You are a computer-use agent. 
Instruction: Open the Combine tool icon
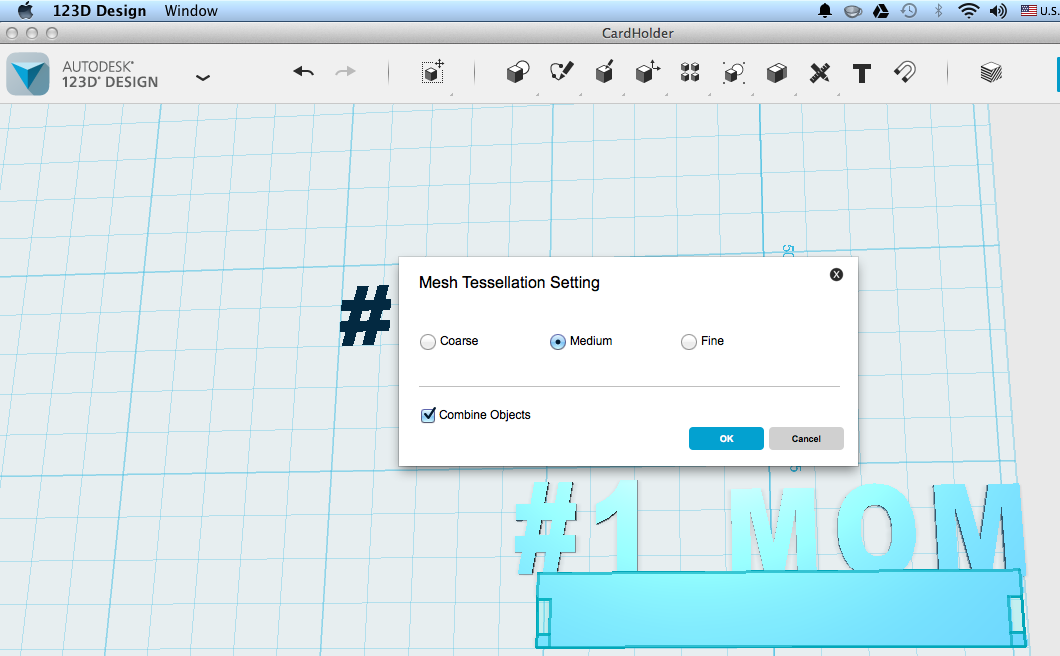[x=777, y=72]
